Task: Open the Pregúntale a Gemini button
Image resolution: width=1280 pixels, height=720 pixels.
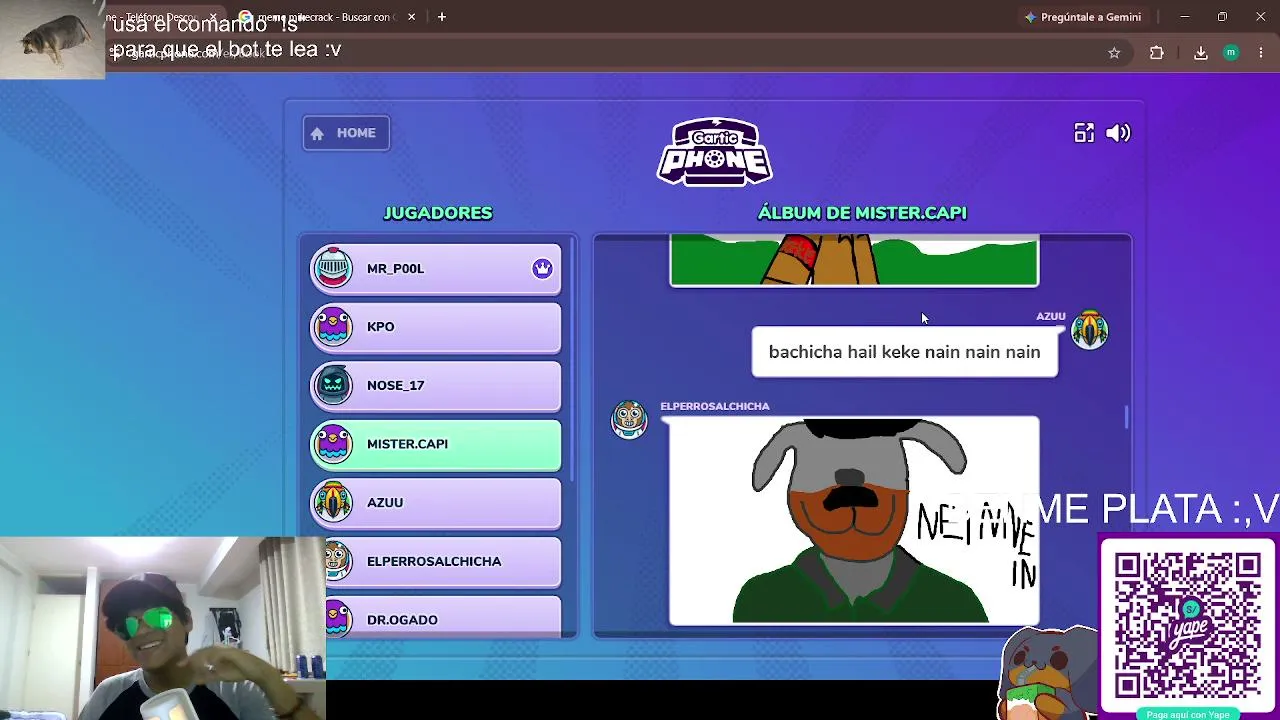Action: [x=1083, y=17]
